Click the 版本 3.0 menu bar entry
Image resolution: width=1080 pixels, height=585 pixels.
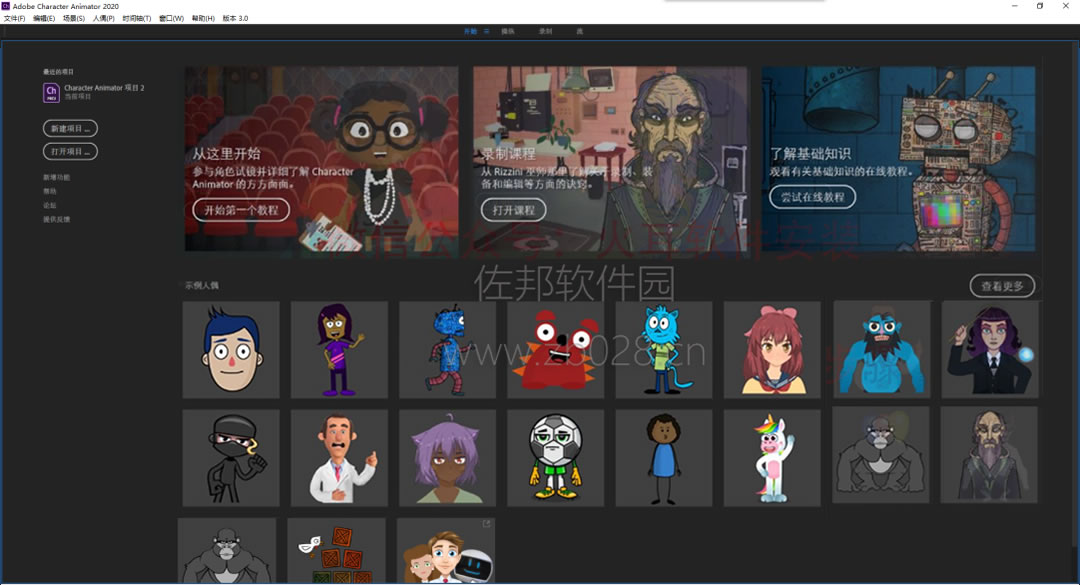click(235, 19)
